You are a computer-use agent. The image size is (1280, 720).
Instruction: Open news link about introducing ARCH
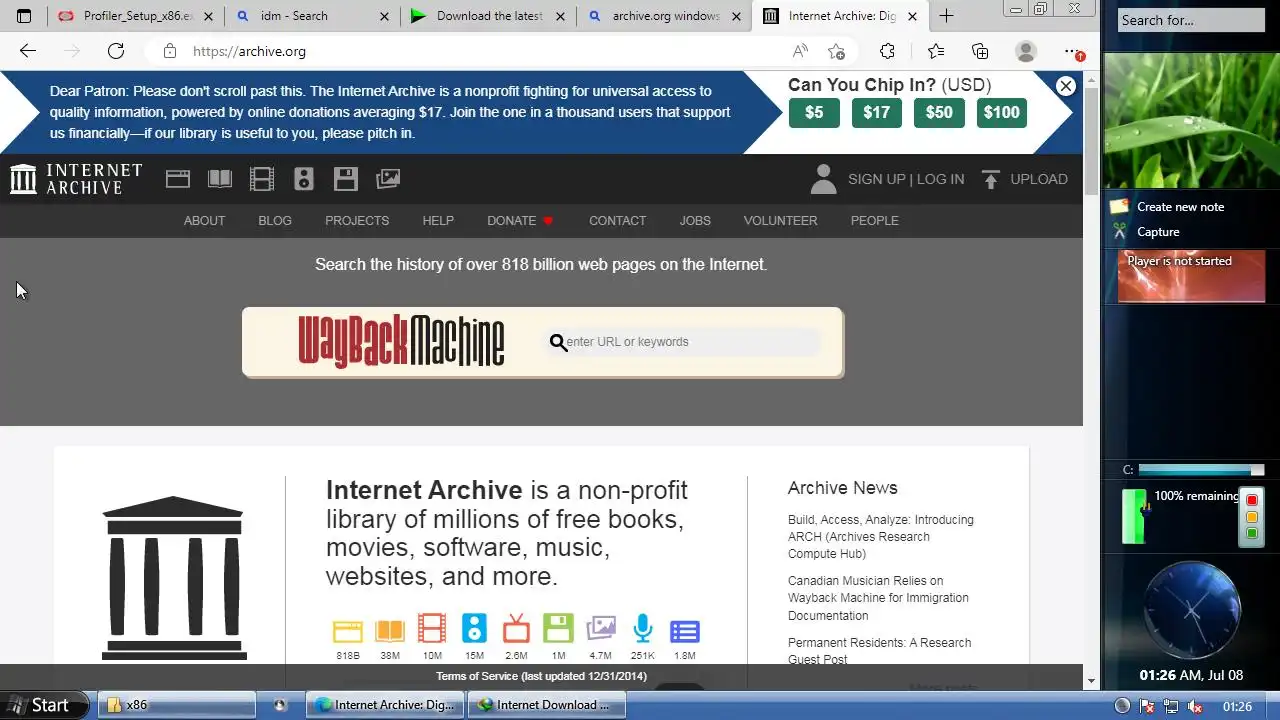880,536
